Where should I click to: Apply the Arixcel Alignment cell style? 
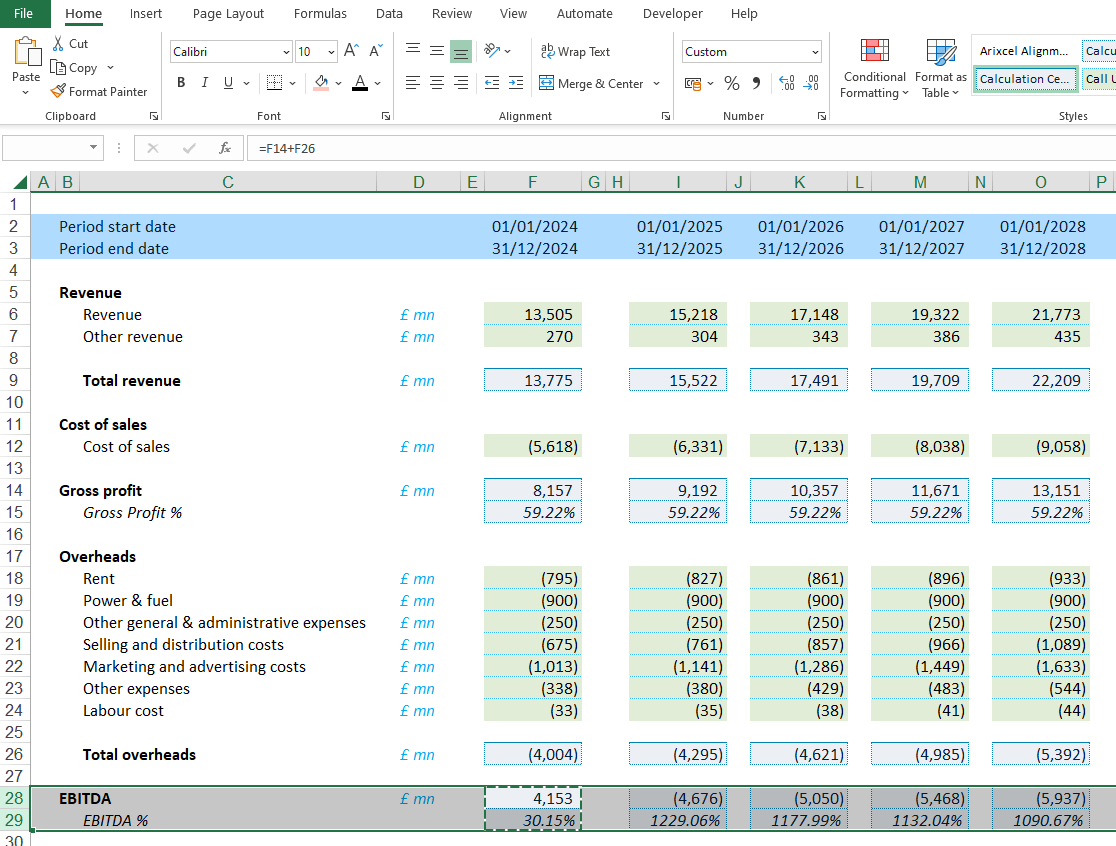coord(1024,51)
